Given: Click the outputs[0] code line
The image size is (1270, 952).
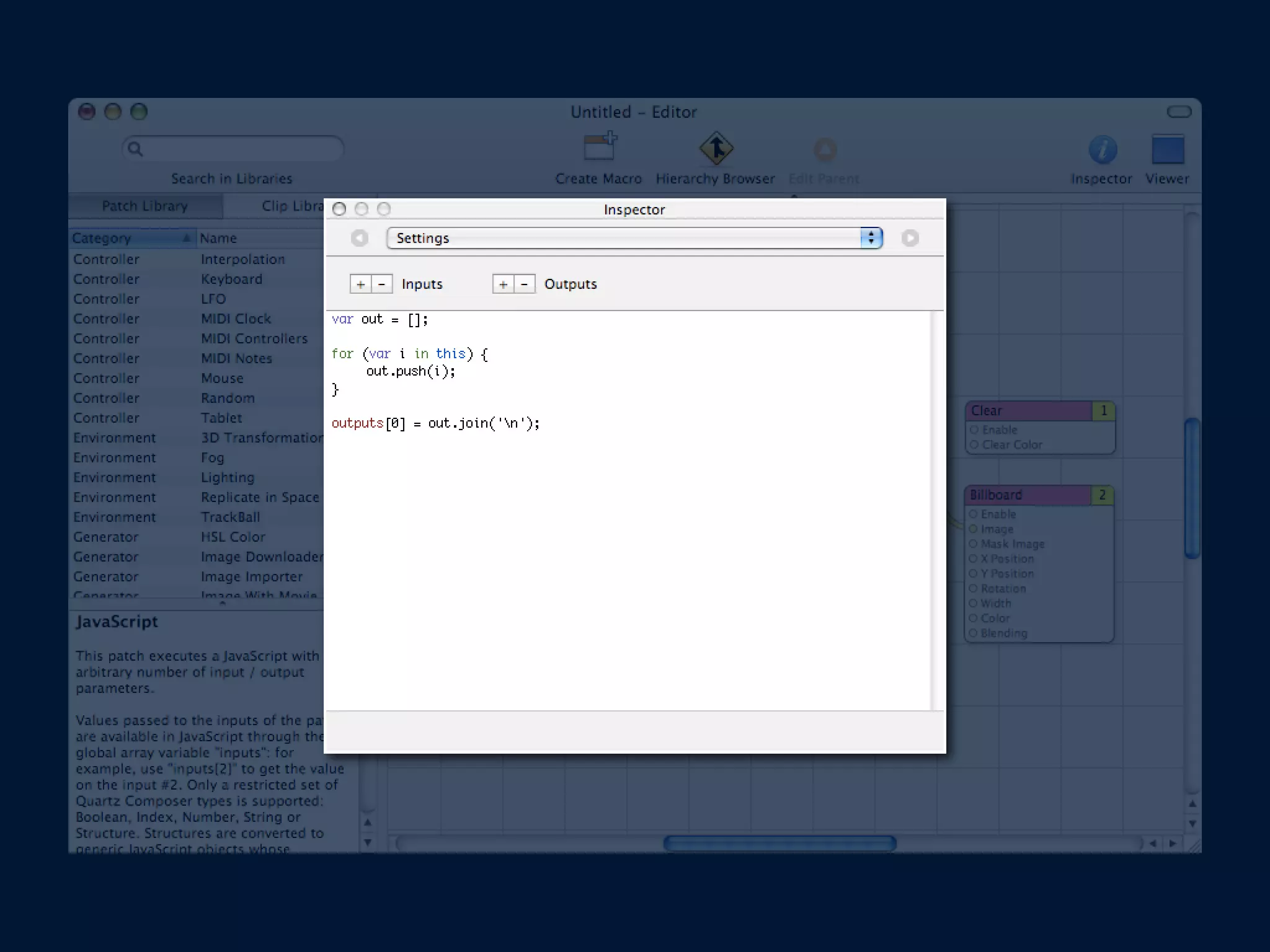Looking at the screenshot, I should pyautogui.click(x=436, y=423).
